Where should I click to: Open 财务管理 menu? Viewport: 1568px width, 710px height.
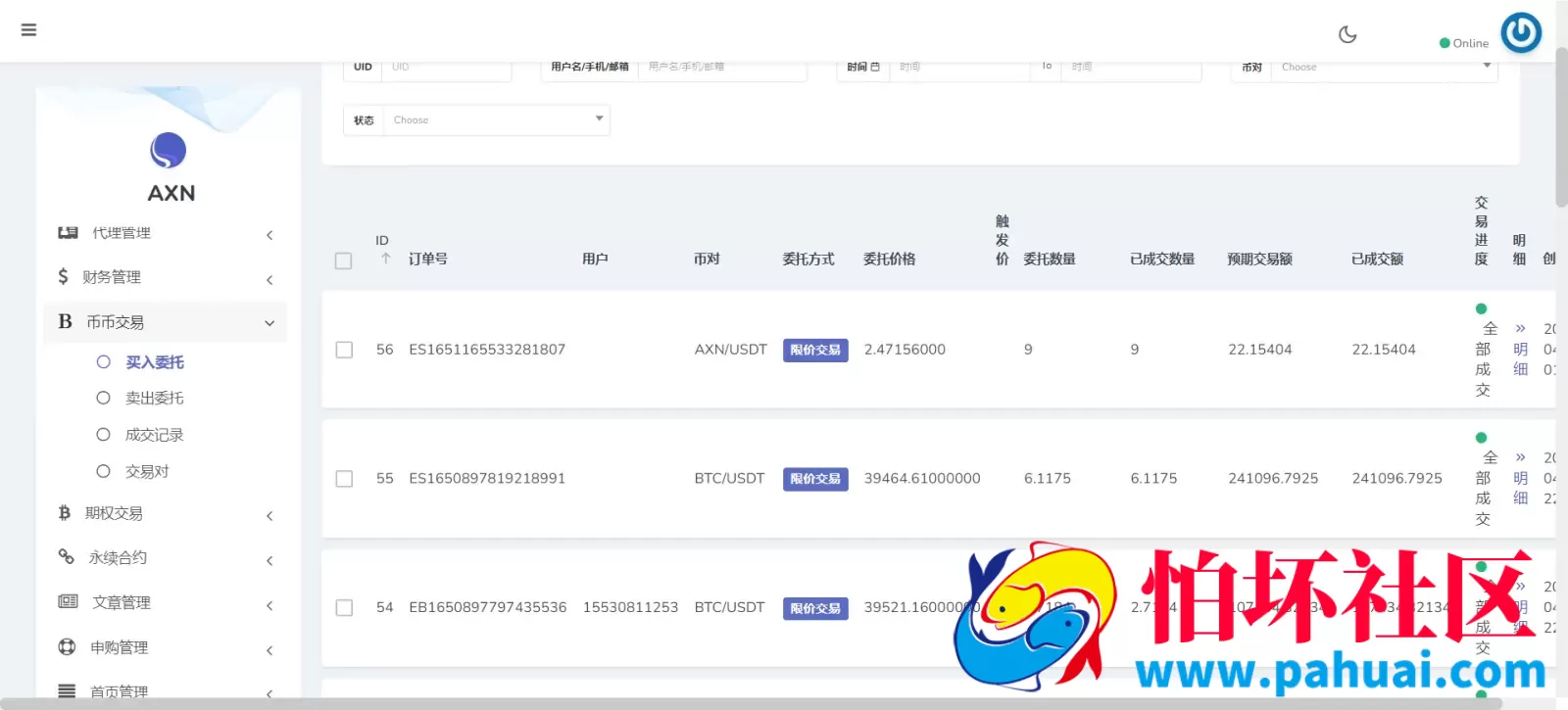(166, 277)
